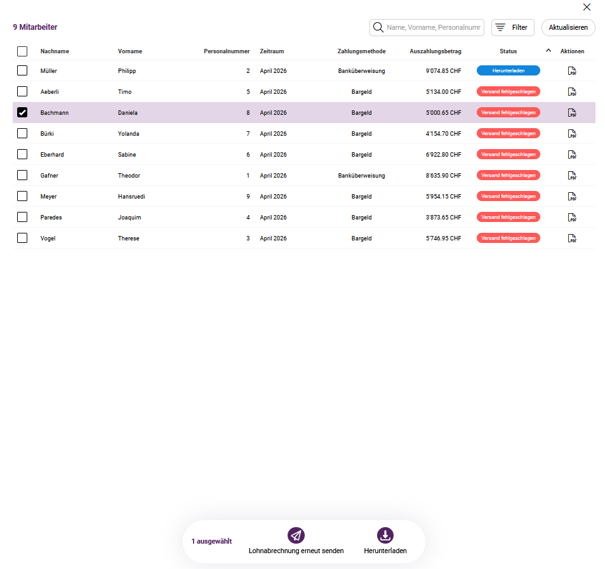This screenshot has height=569, width=605.
Task: Select first name Therese cell
Action: click(128, 238)
